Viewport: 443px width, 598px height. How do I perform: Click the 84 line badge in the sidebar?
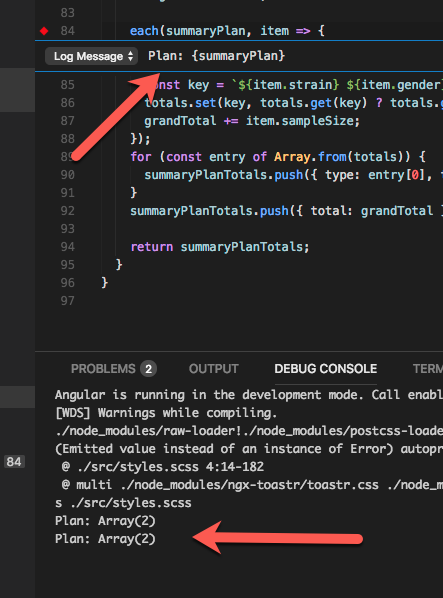click(14, 462)
